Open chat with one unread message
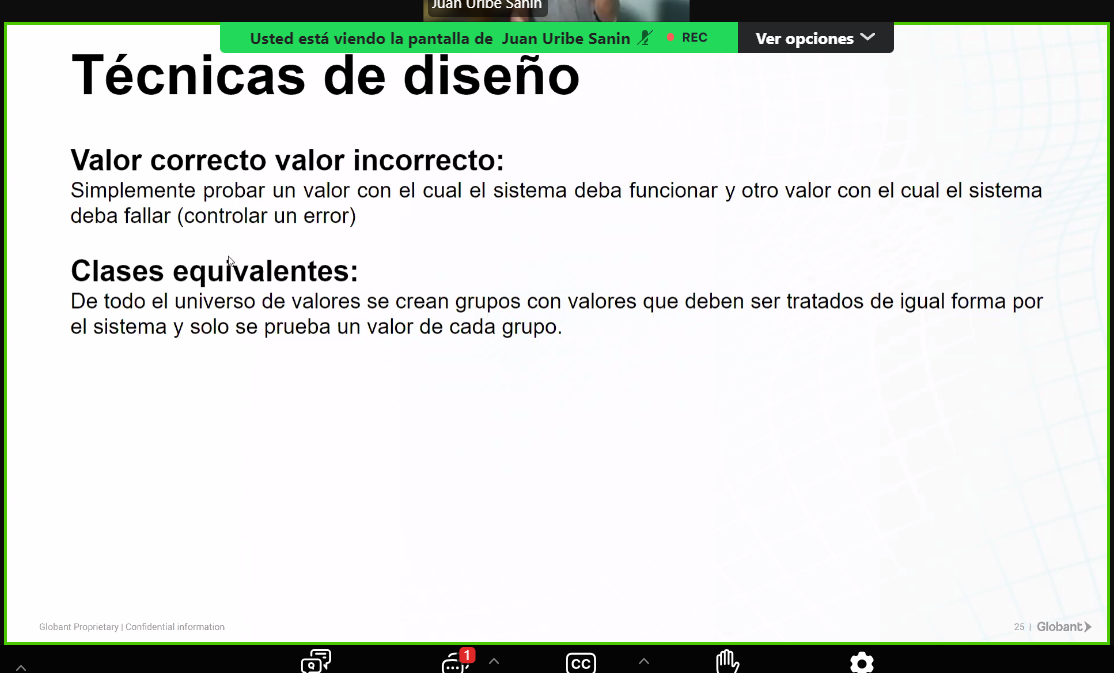1114x673 pixels. tap(454, 664)
